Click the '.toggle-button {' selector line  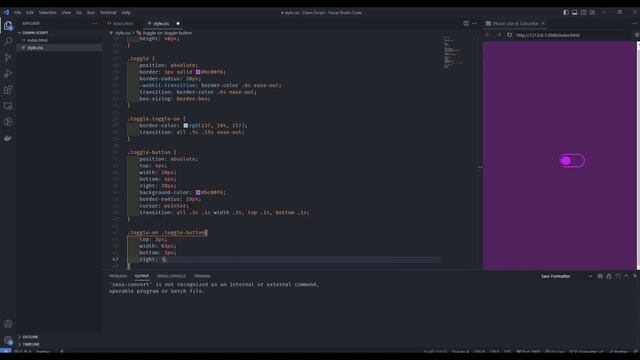pos(152,152)
